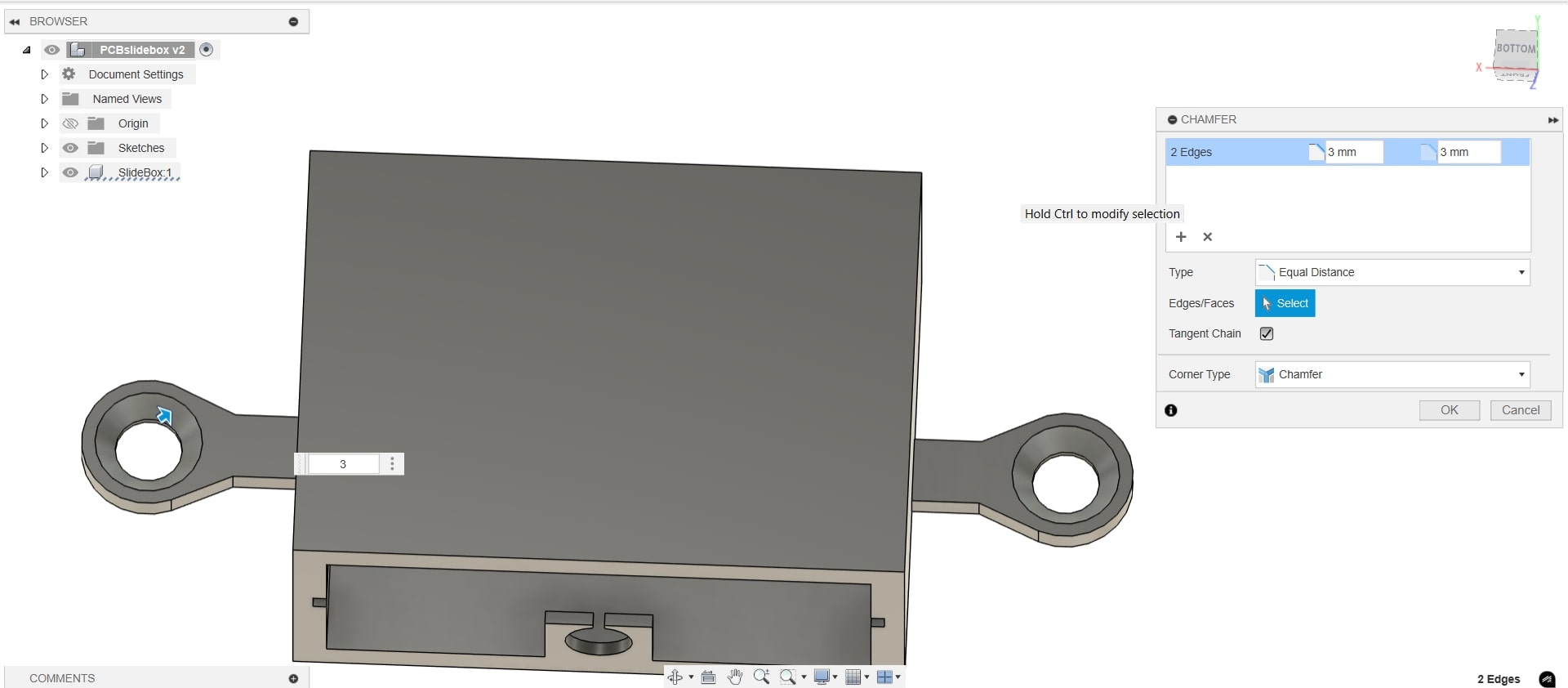Open the Type Equal Distance dropdown
The image size is (1568, 688).
1392,272
